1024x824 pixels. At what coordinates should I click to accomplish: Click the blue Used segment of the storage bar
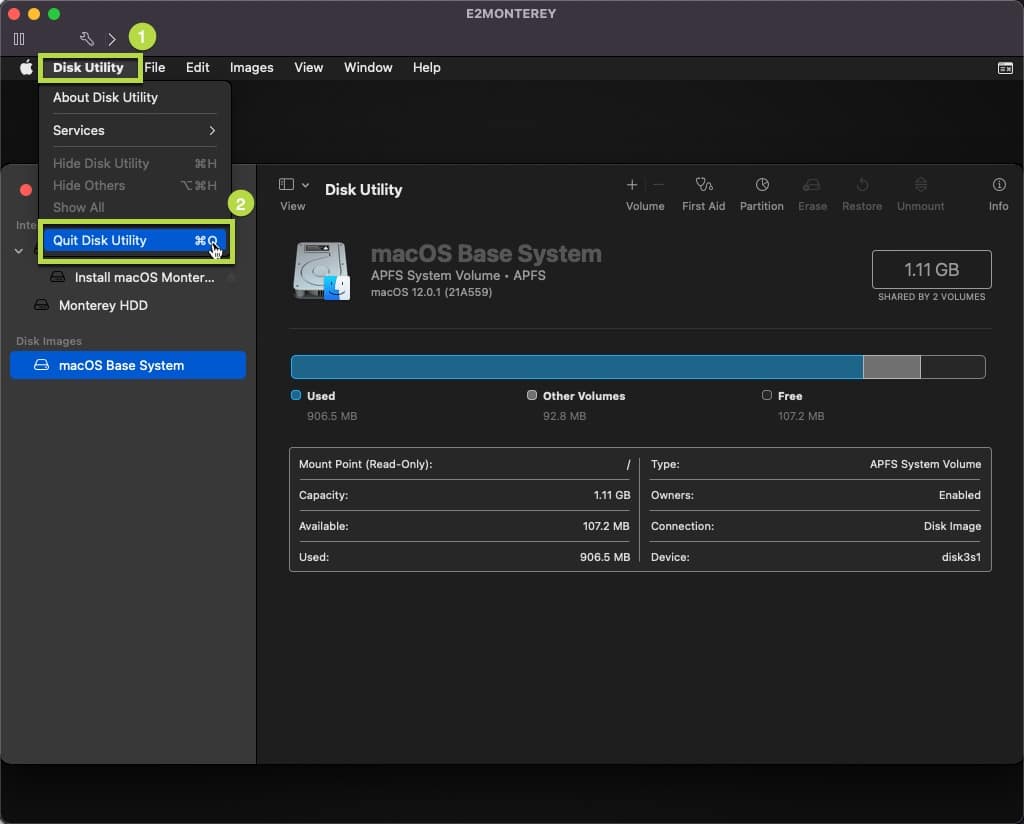coord(577,367)
